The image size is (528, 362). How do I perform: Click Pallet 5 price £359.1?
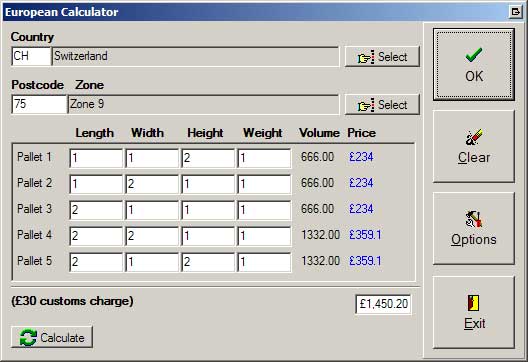pos(365,261)
